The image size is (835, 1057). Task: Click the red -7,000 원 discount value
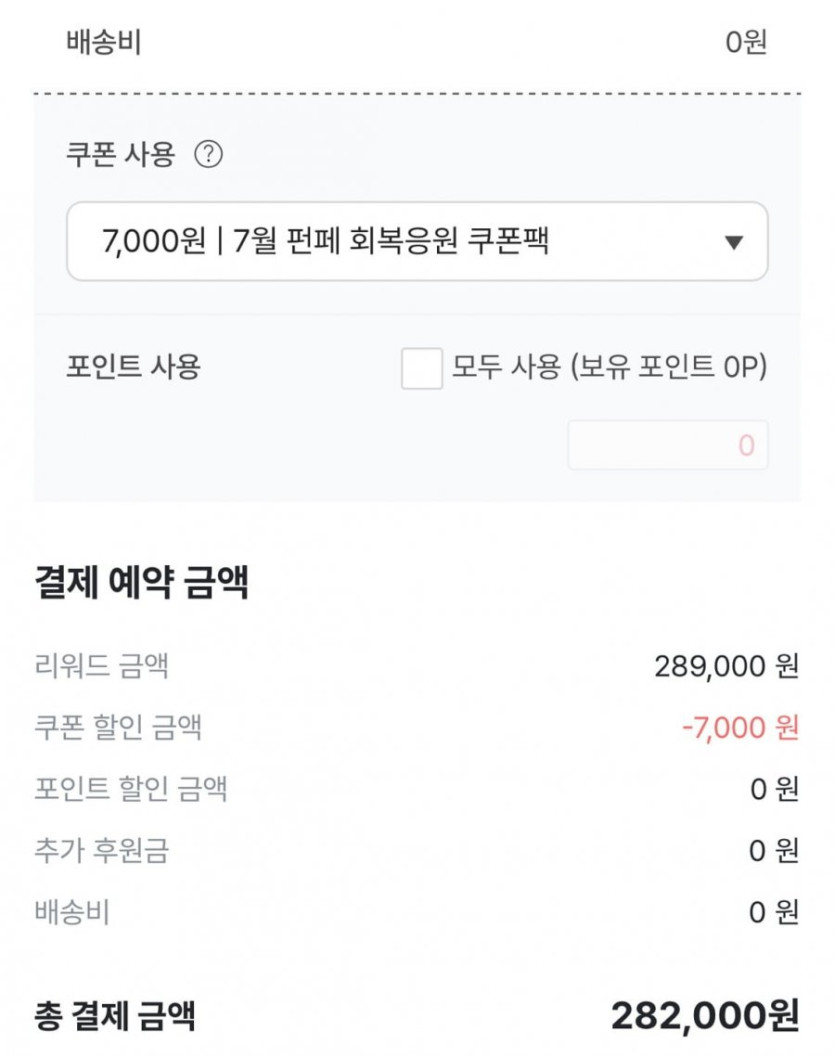click(740, 727)
